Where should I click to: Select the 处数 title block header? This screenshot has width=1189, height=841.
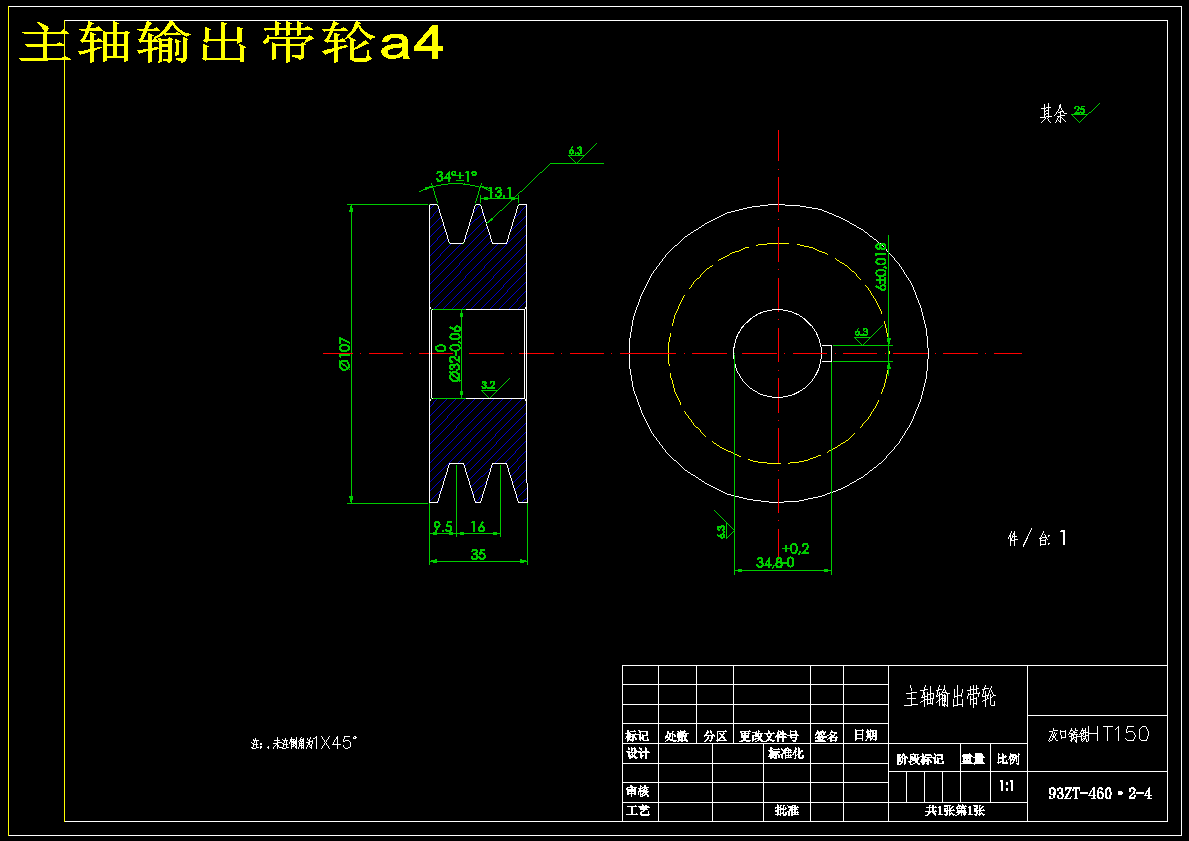pos(676,736)
